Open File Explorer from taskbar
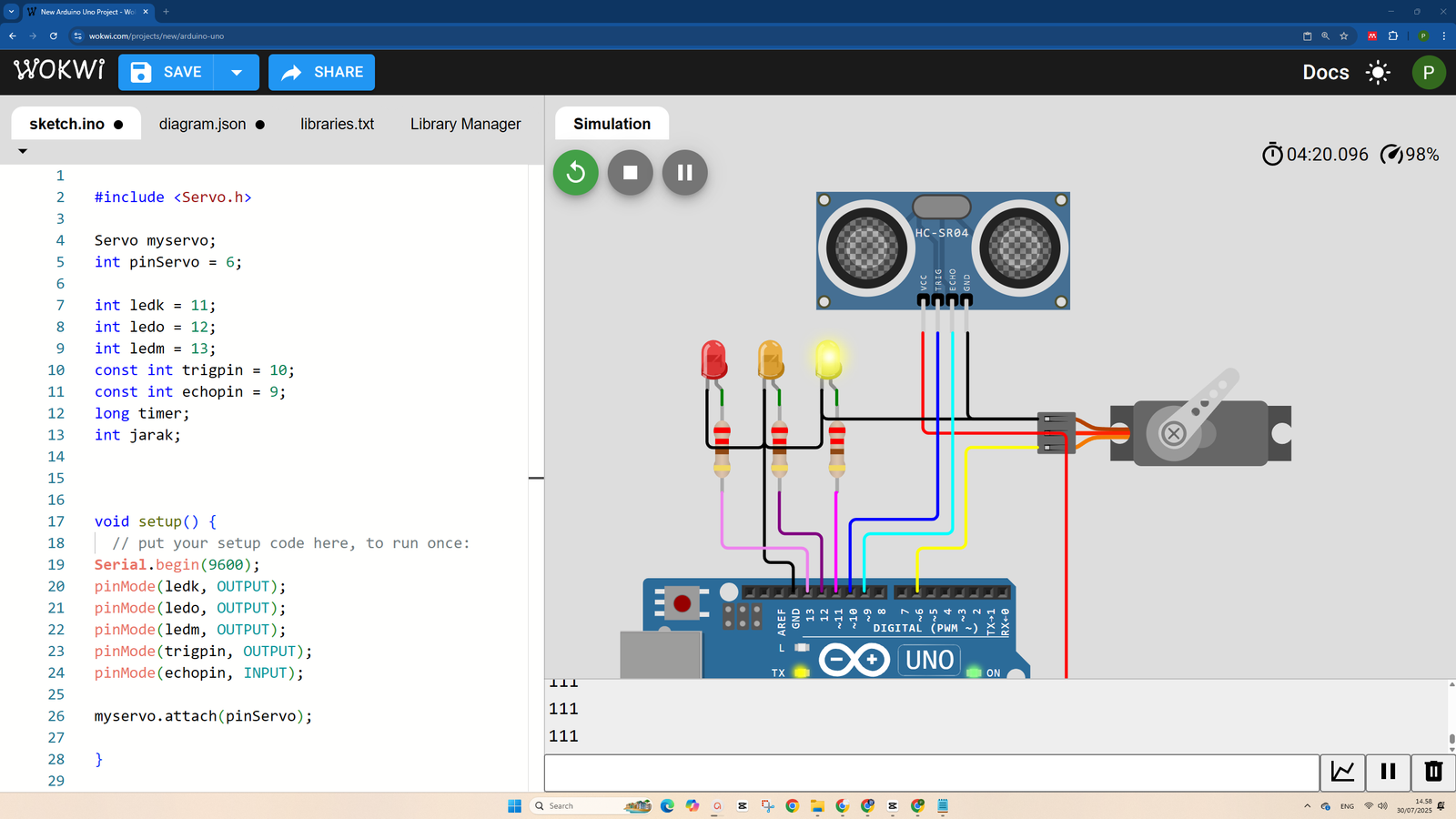This screenshot has width=1456, height=819. [817, 805]
